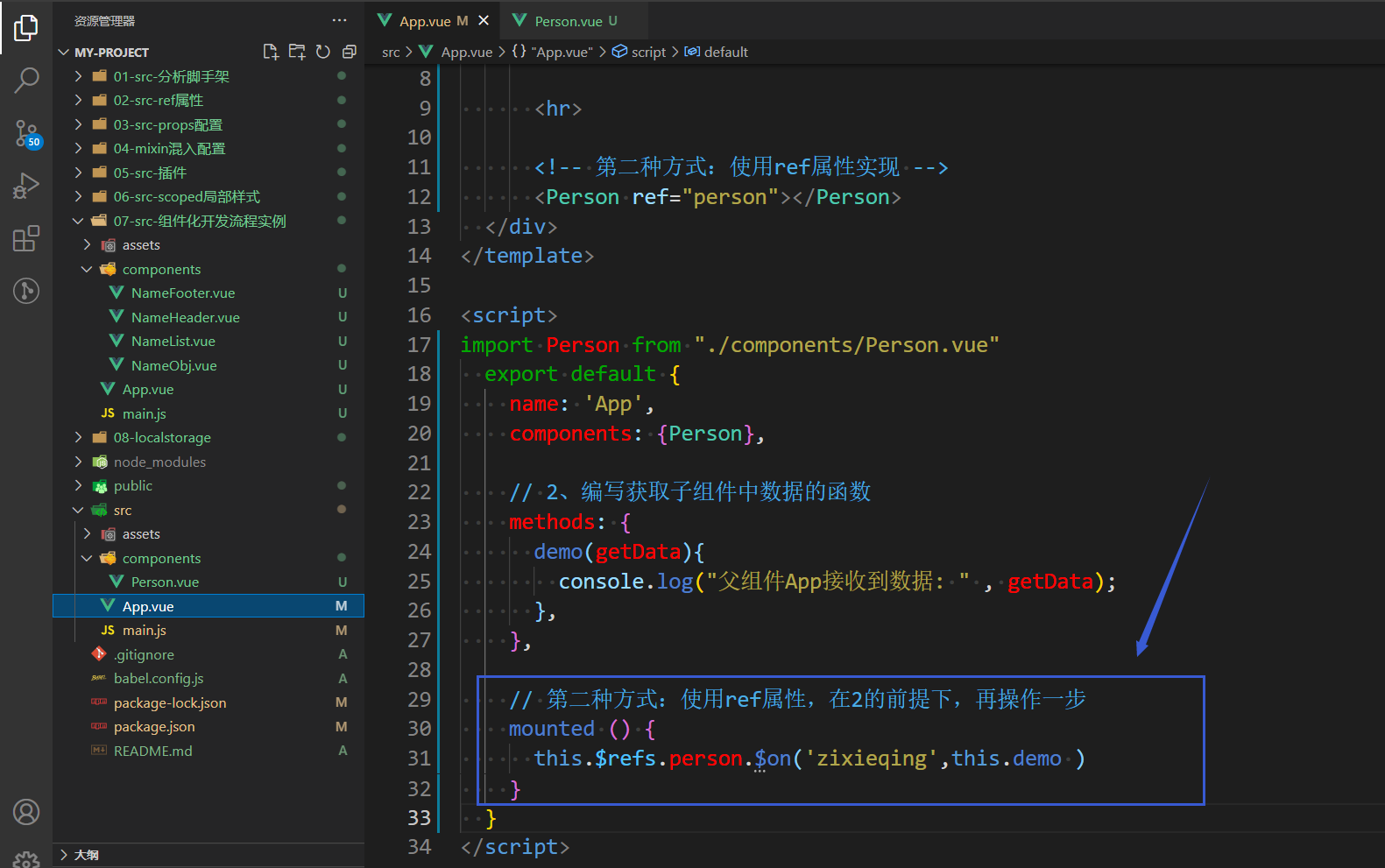
Task: Select the highlighted App.vue file marked M
Action: point(208,606)
